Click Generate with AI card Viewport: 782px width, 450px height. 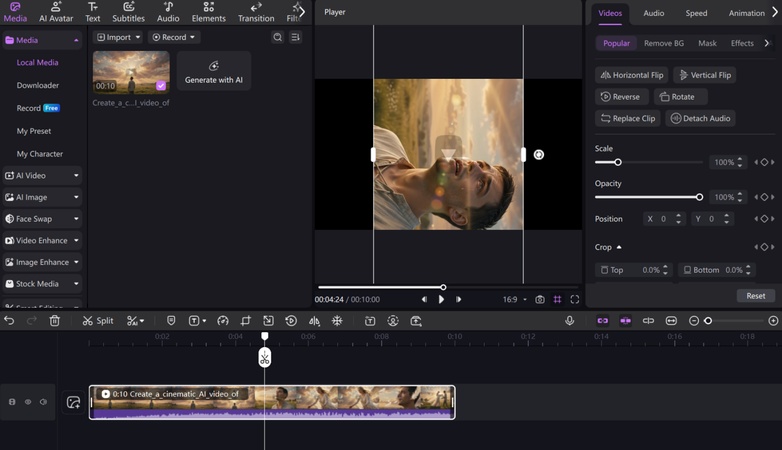[x=213, y=72]
